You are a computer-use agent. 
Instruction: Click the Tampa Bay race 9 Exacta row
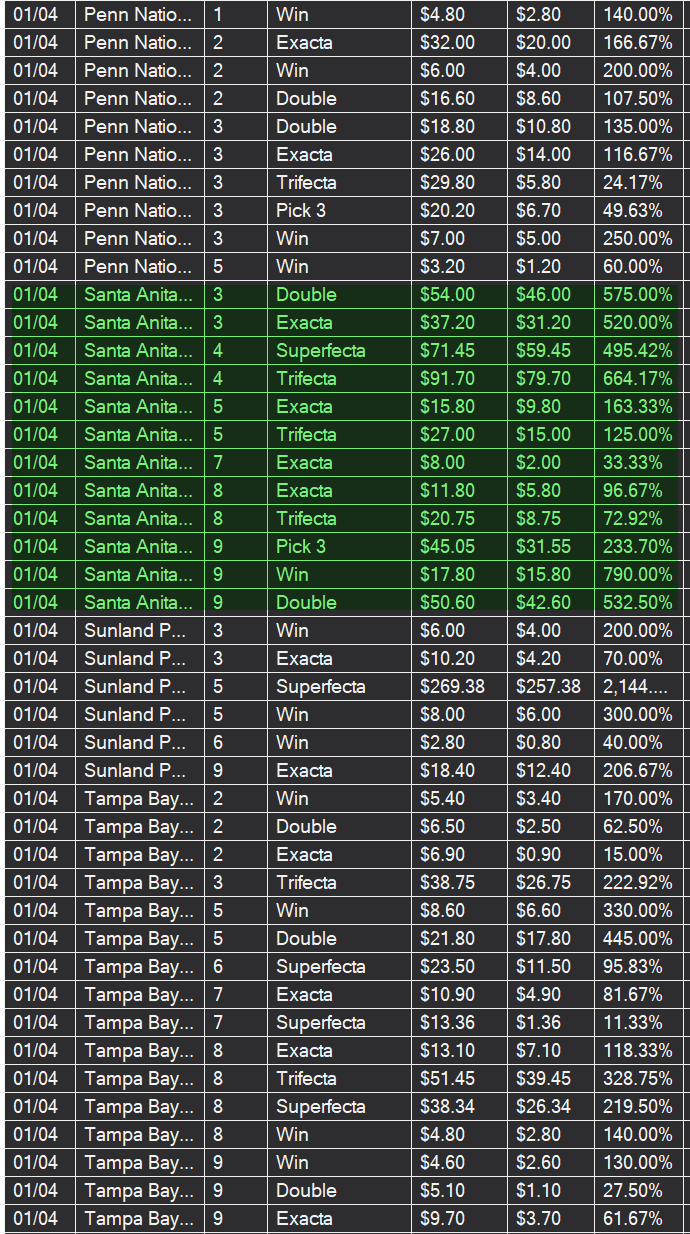click(345, 1219)
